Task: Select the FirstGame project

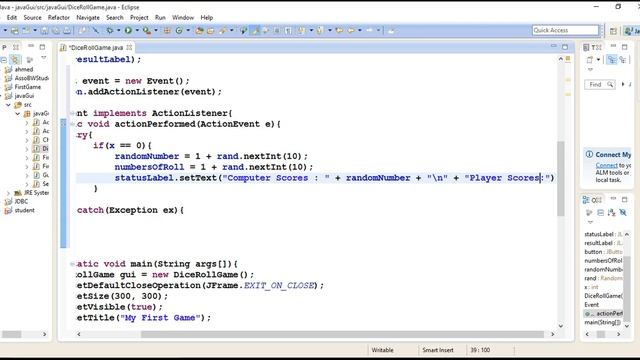Action: coord(27,87)
